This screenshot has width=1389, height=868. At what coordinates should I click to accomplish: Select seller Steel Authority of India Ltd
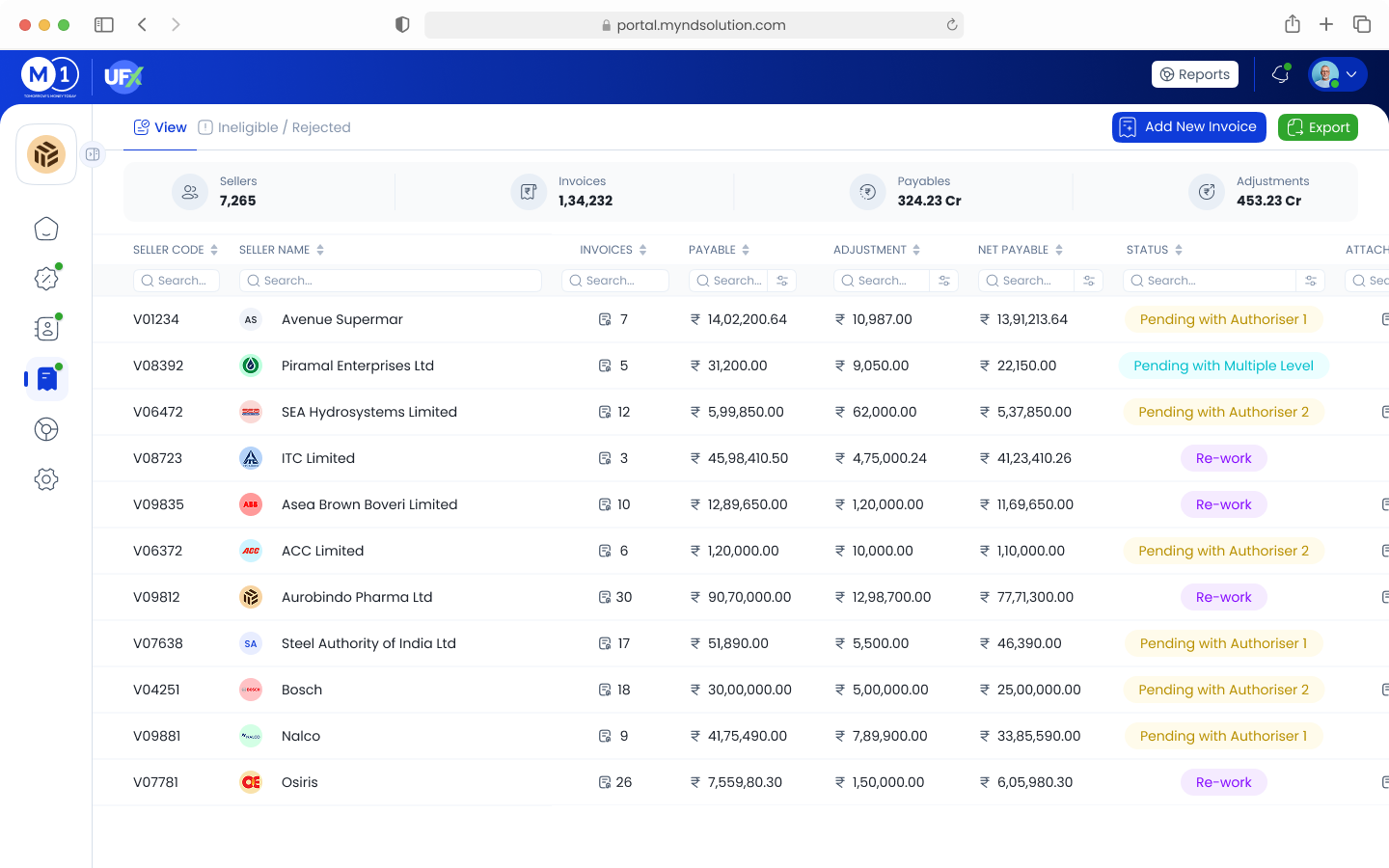pos(368,643)
